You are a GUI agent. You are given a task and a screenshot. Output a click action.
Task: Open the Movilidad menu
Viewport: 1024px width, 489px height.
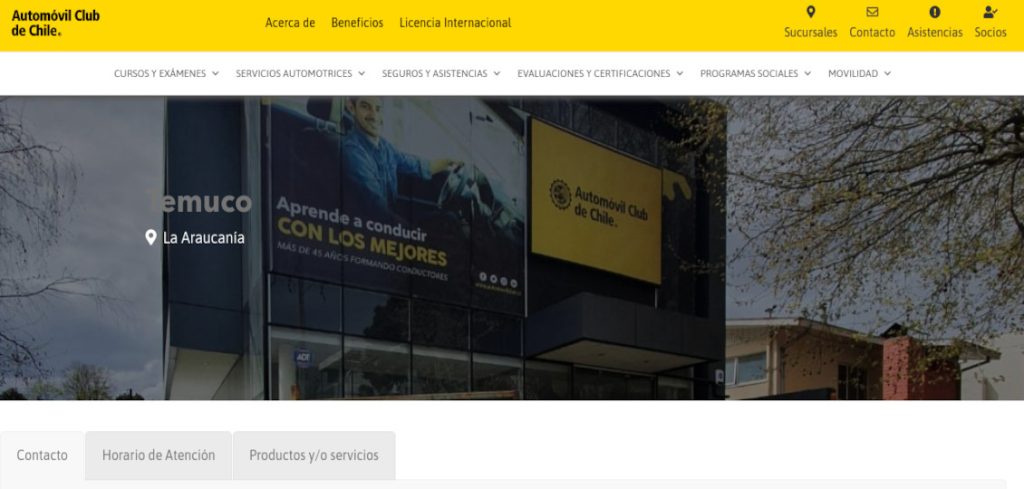click(859, 74)
